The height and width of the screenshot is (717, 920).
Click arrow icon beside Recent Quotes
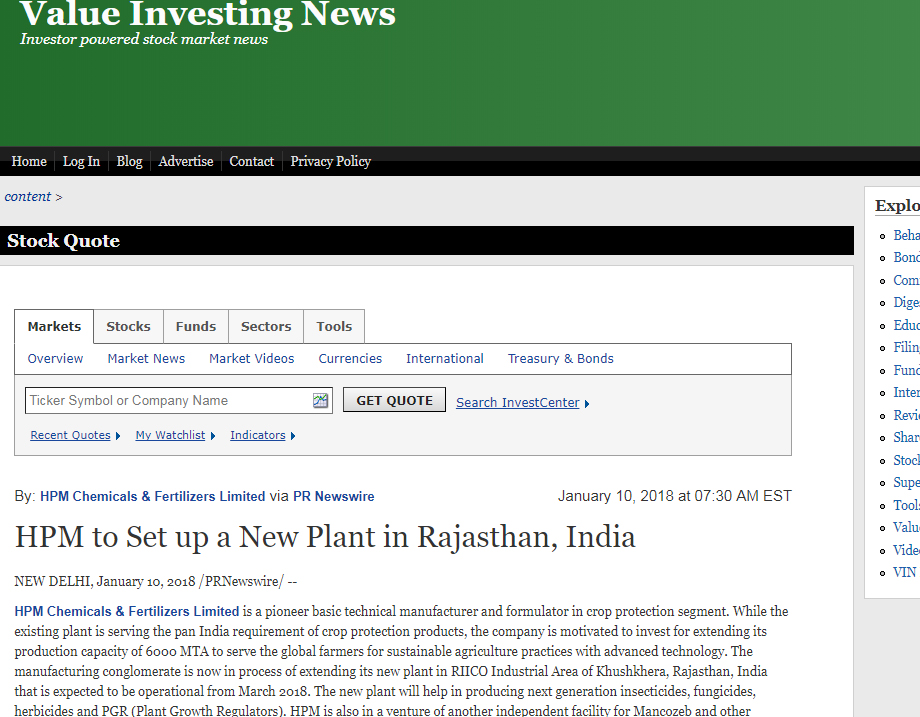(118, 436)
